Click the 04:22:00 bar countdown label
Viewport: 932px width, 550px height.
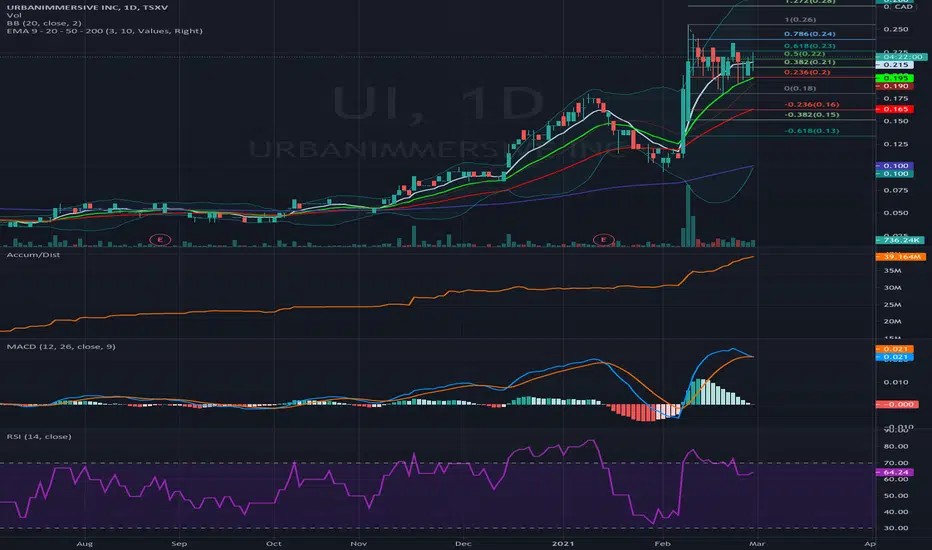tap(902, 56)
